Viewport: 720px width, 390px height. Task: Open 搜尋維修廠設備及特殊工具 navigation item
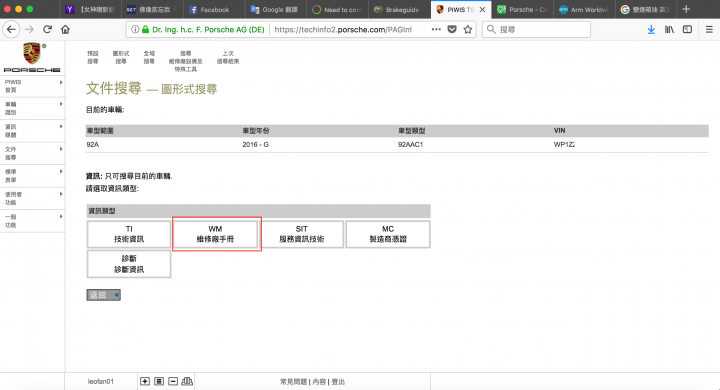click(x=186, y=61)
